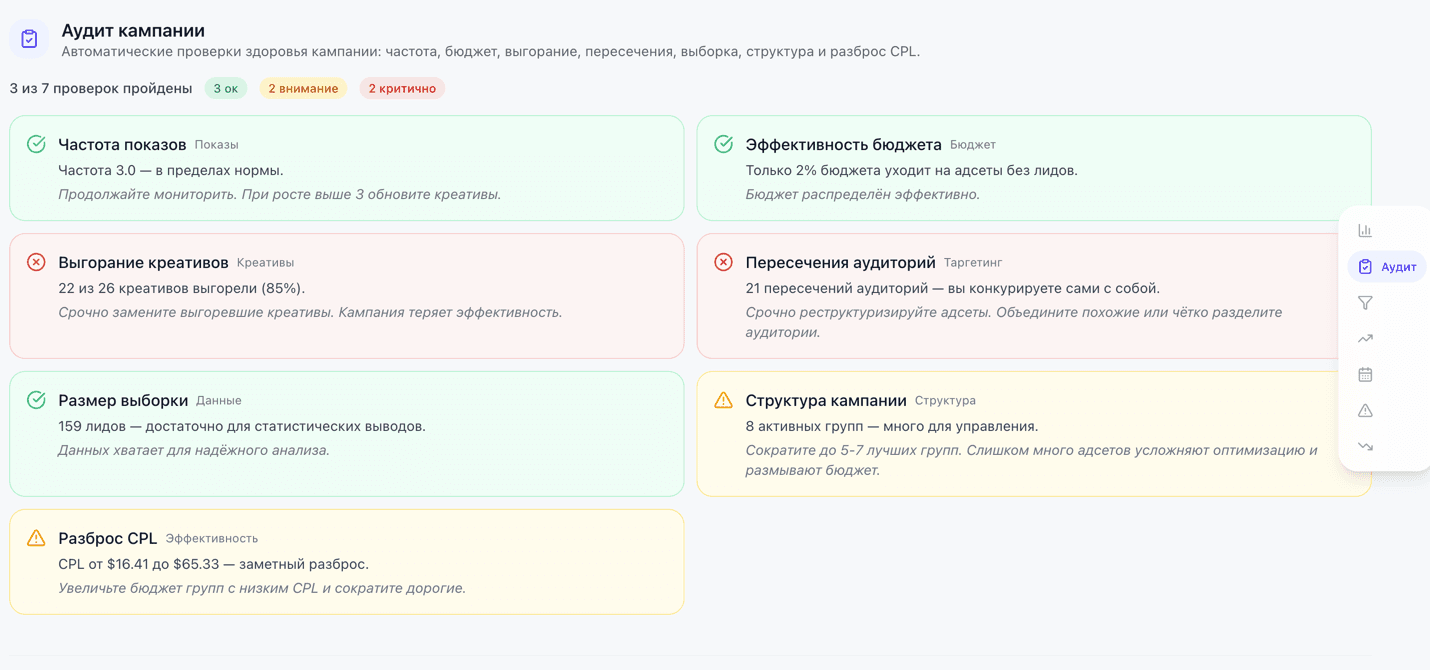1431x670 pixels.
Task: Open the funnel filter icon in the sidebar
Action: [x=1365, y=301]
